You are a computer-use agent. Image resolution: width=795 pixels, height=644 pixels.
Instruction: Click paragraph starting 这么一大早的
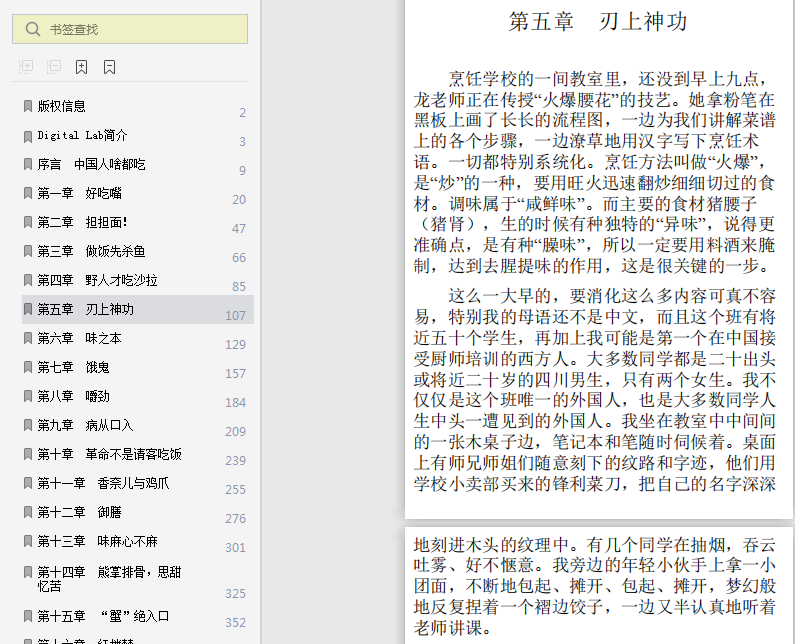594,389
